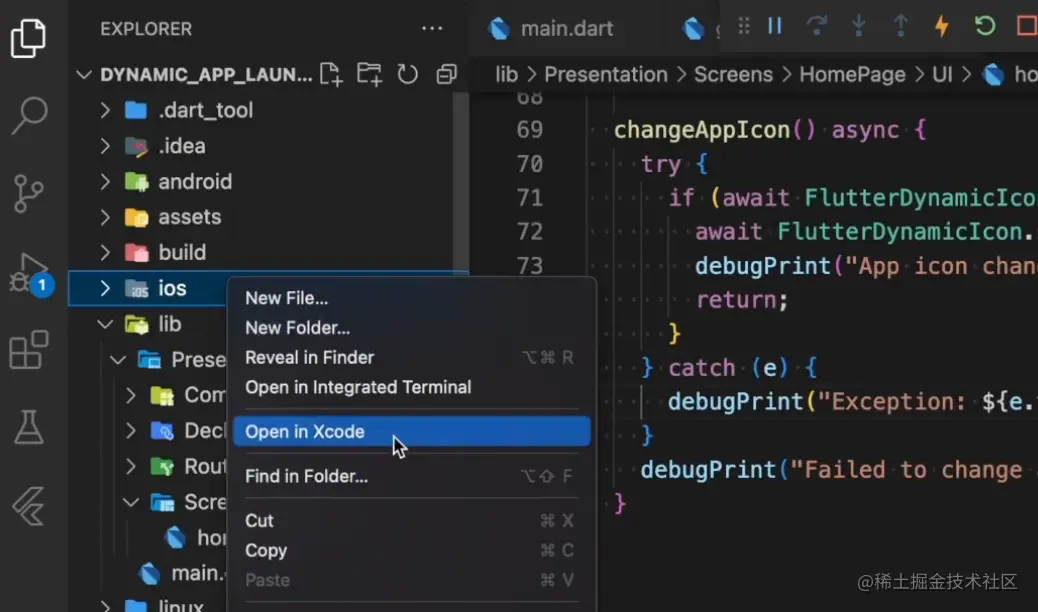Expand the ios folder
Image resolution: width=1038 pixels, height=612 pixels.
click(105, 288)
